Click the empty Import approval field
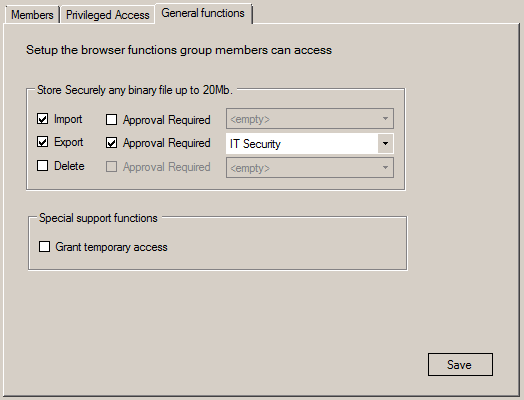This screenshot has width=524, height=400. point(310,119)
